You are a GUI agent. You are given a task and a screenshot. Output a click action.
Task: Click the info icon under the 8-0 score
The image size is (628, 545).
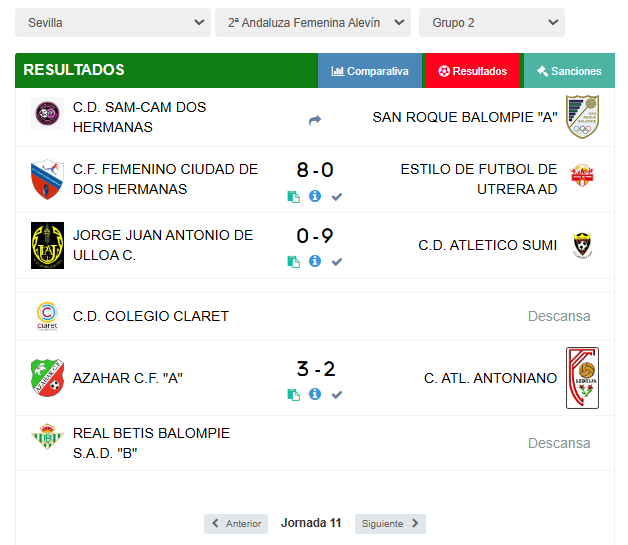coord(315,196)
